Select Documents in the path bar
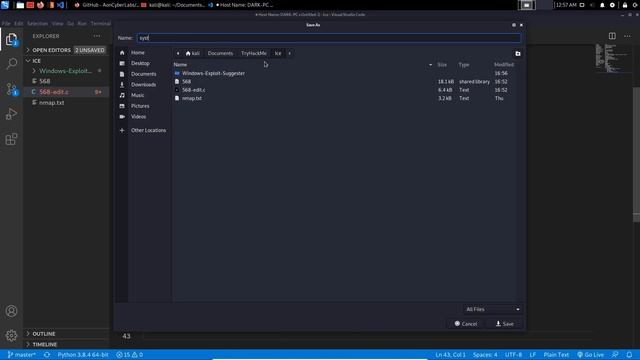The height and width of the screenshot is (360, 640). pos(220,53)
